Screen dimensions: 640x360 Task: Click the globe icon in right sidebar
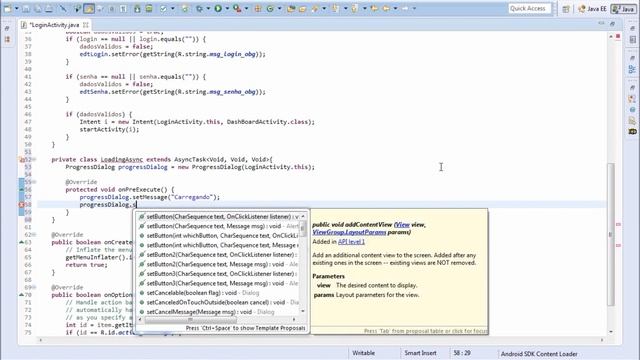tap(632, 110)
